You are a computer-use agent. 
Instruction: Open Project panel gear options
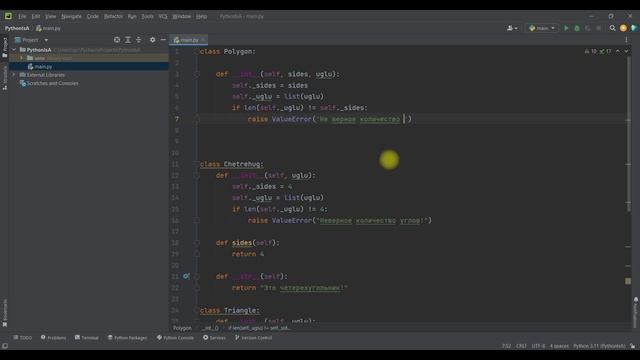coord(152,40)
